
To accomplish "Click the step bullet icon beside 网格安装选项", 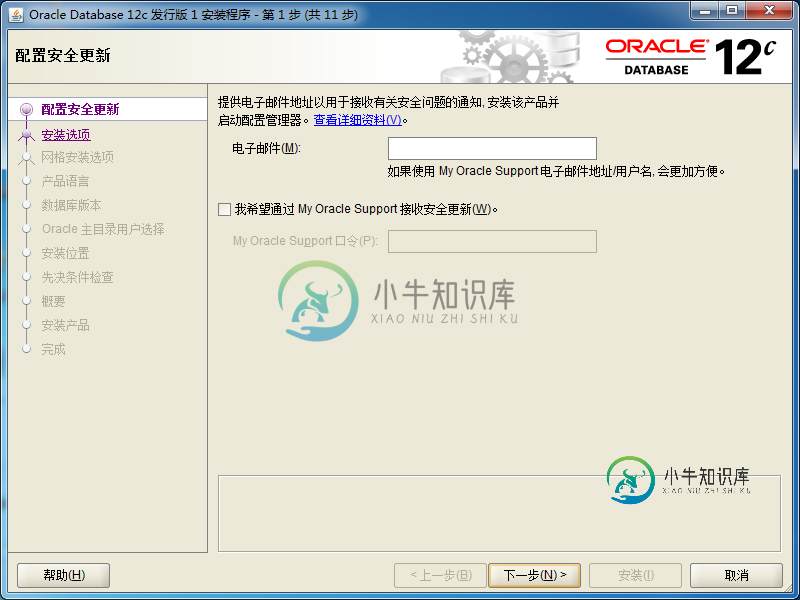I will (x=26, y=157).
